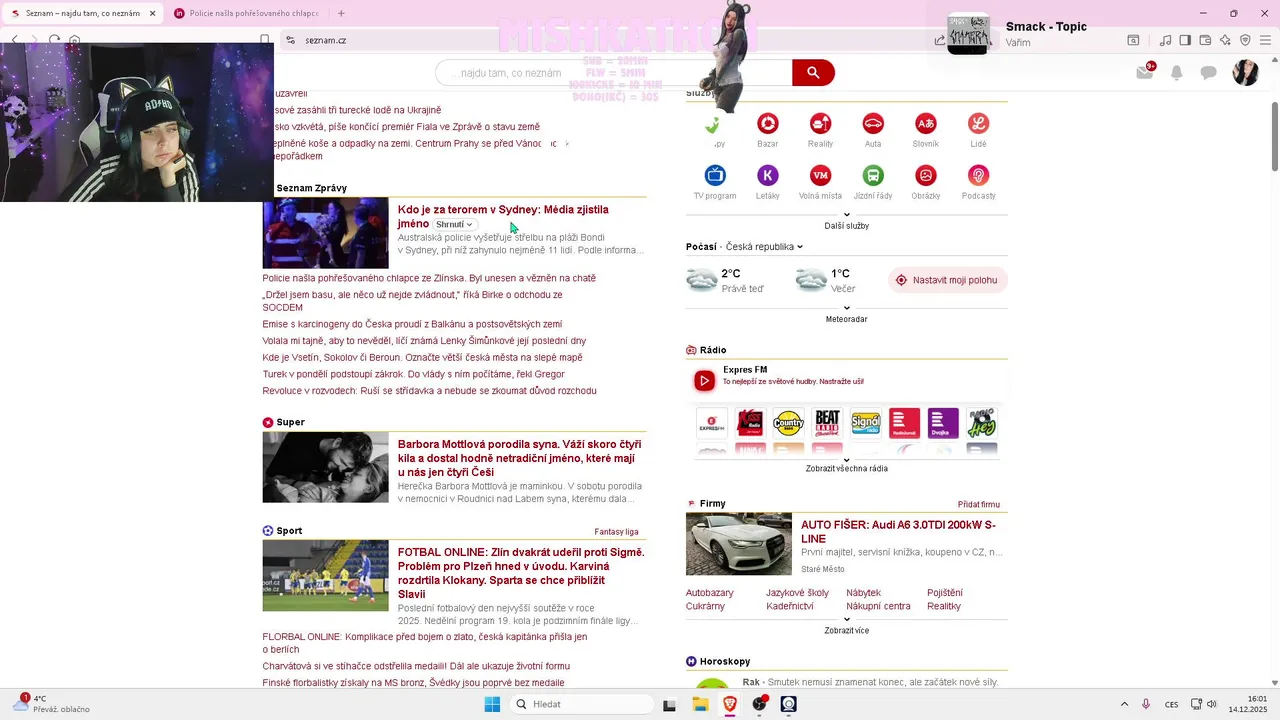Click the Sydney news thumbnail image
This screenshot has width=1280, height=720.
tap(325, 233)
